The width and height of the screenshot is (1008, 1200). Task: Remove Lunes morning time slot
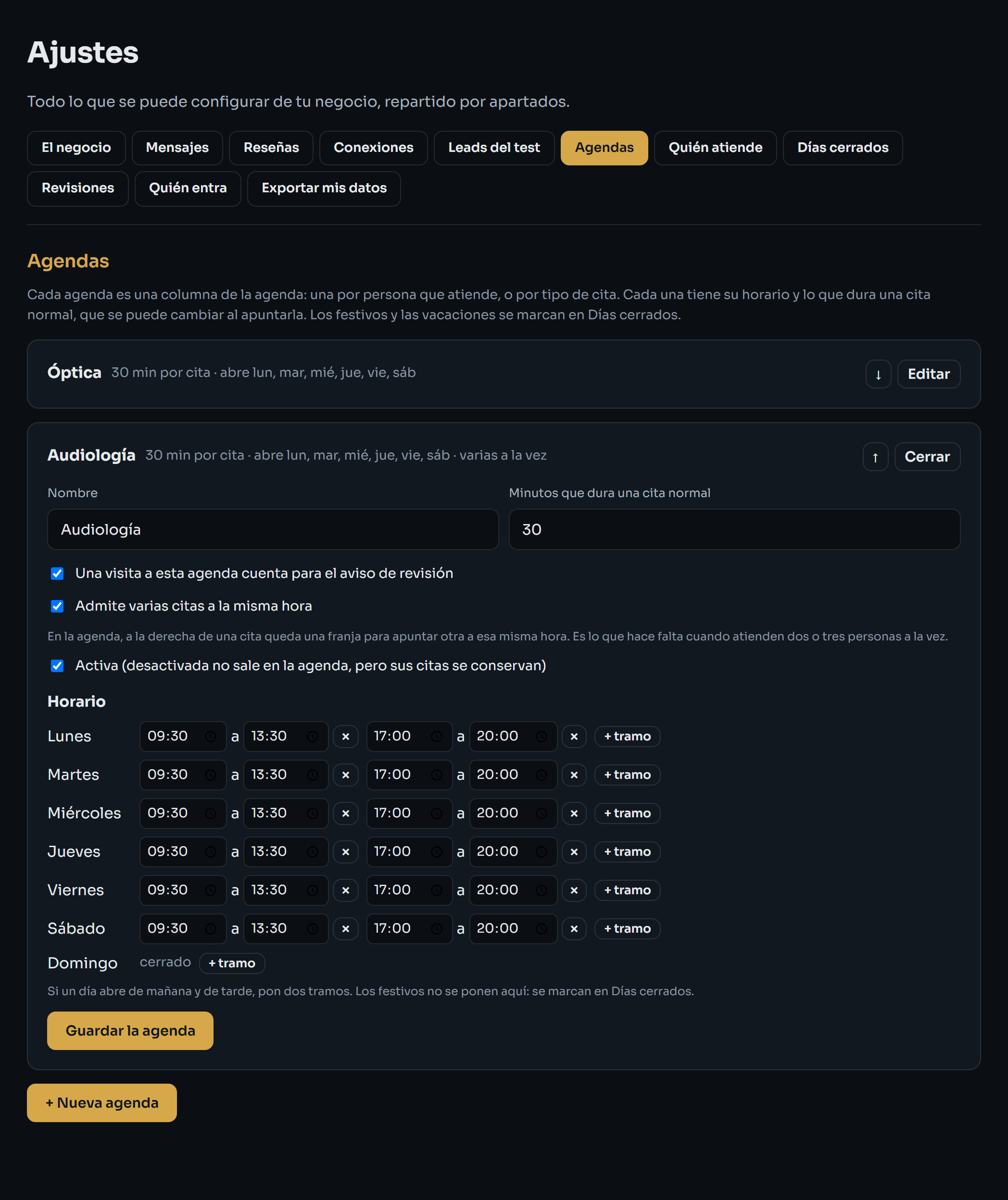coord(345,737)
